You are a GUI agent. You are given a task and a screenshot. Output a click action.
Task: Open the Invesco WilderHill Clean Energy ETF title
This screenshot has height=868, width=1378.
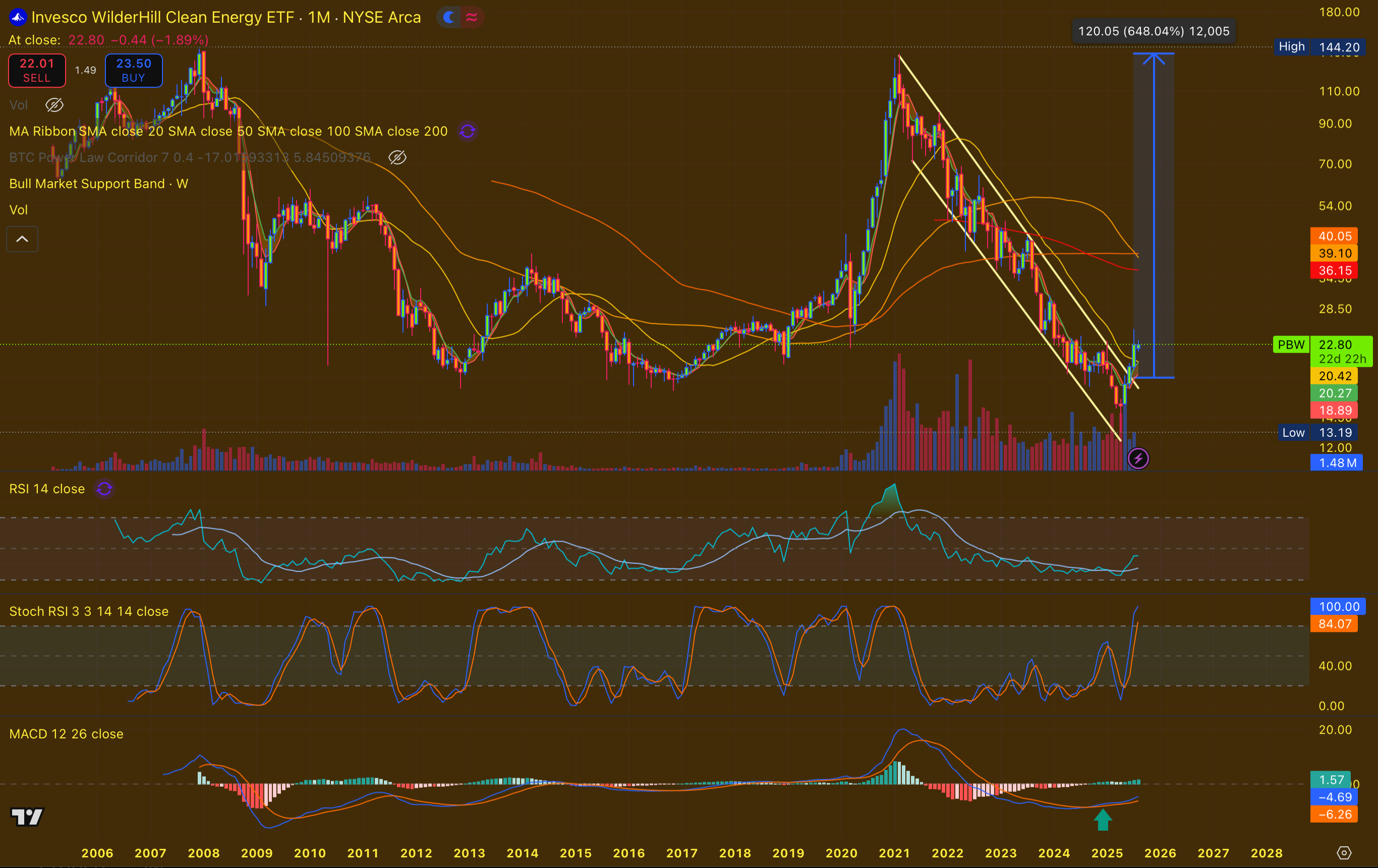pos(162,17)
